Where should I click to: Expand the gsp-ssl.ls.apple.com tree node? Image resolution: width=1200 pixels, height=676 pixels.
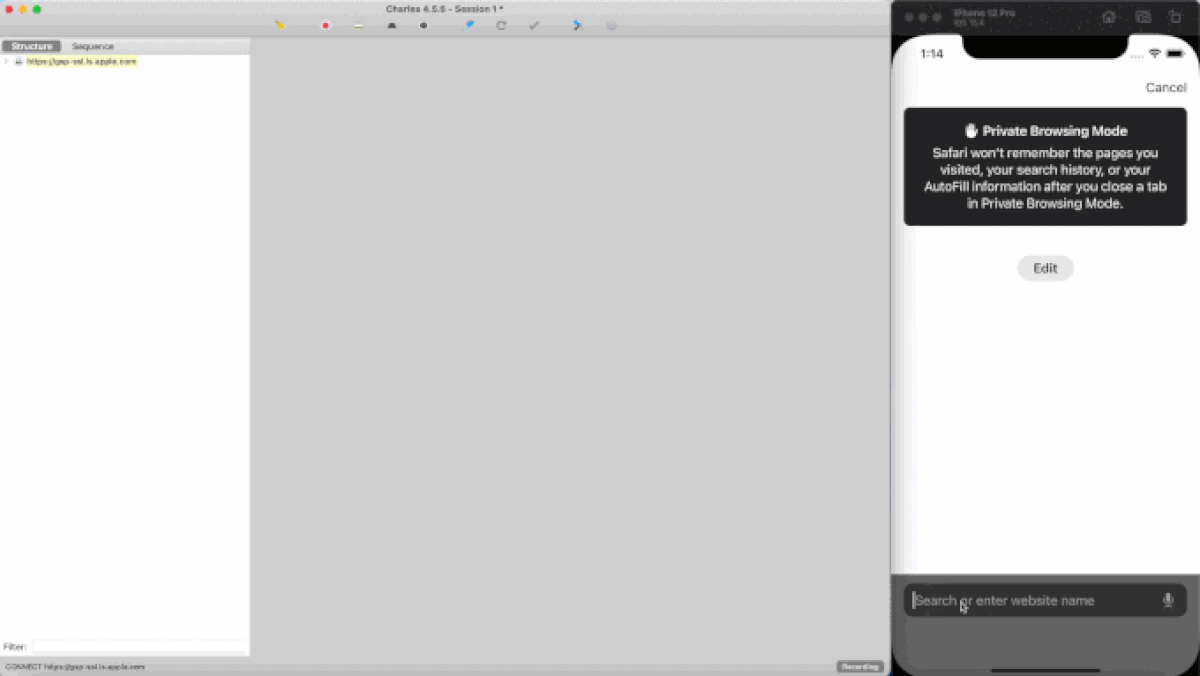tap(7, 62)
